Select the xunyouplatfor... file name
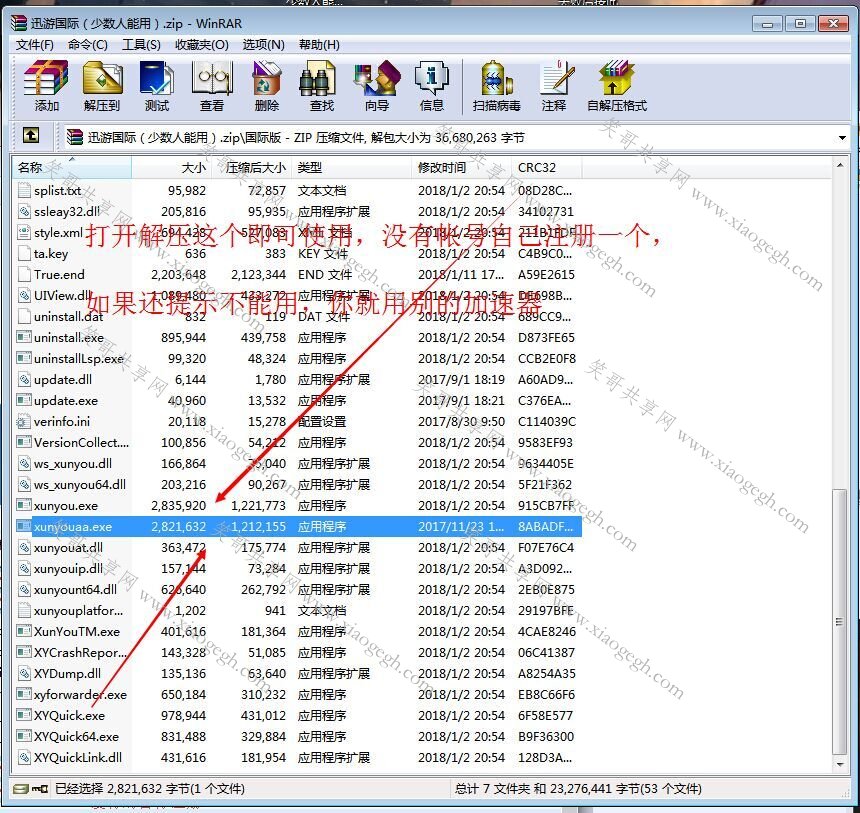Image resolution: width=860 pixels, height=813 pixels. pyautogui.click(x=78, y=611)
